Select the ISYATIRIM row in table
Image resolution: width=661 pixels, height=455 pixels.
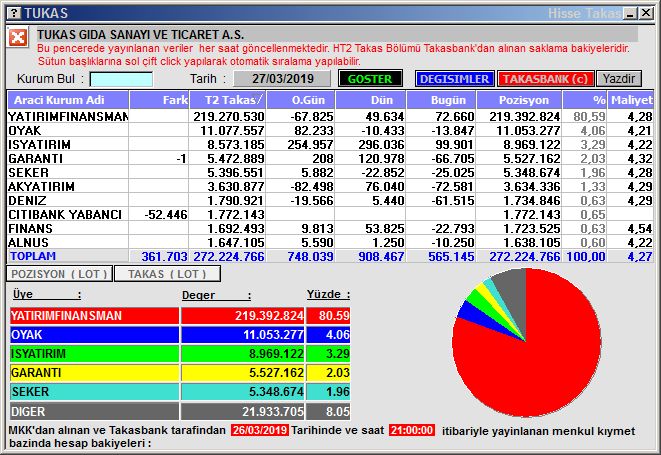[x=330, y=145]
